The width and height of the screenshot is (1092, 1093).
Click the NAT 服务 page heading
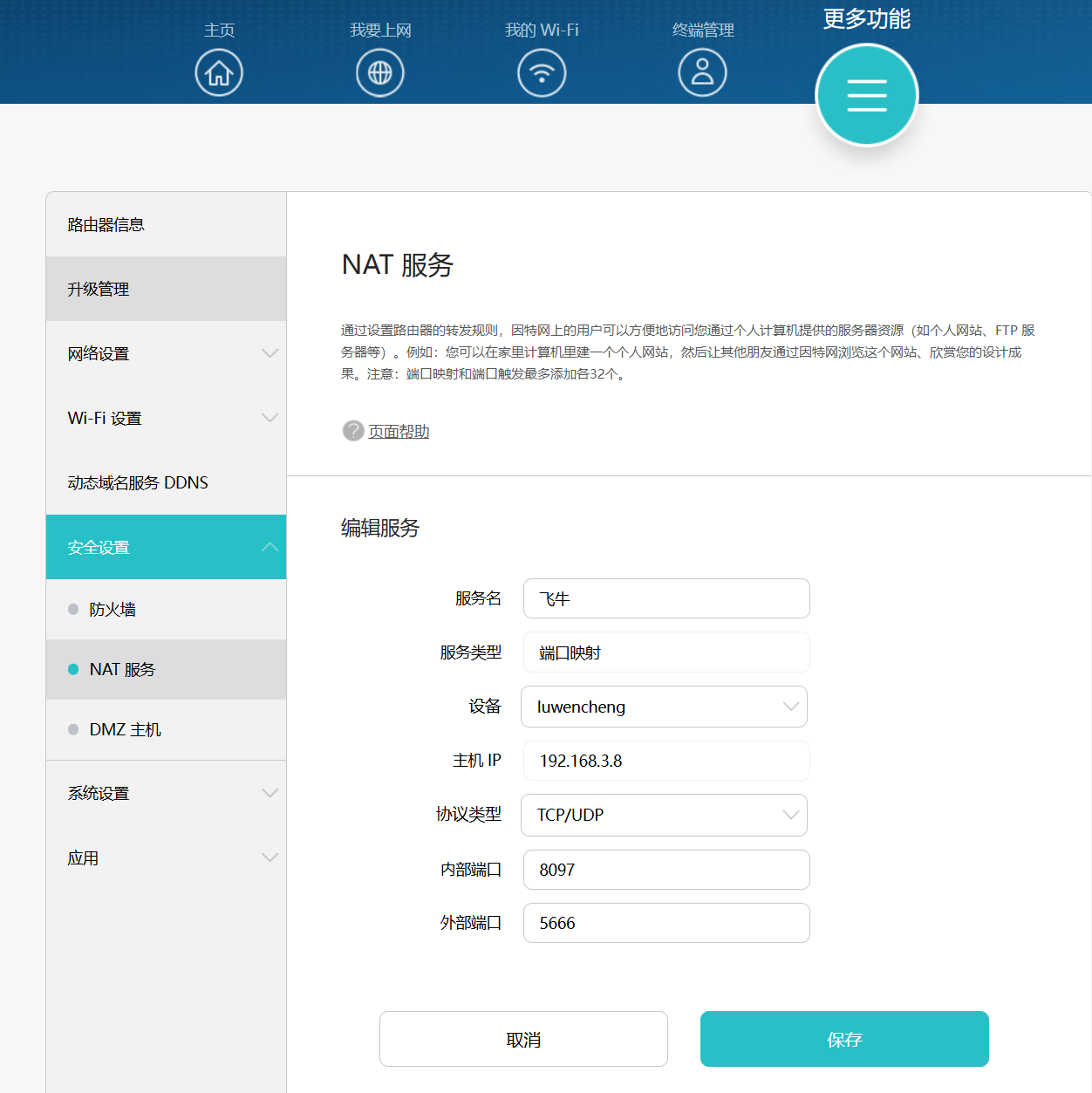(x=398, y=264)
